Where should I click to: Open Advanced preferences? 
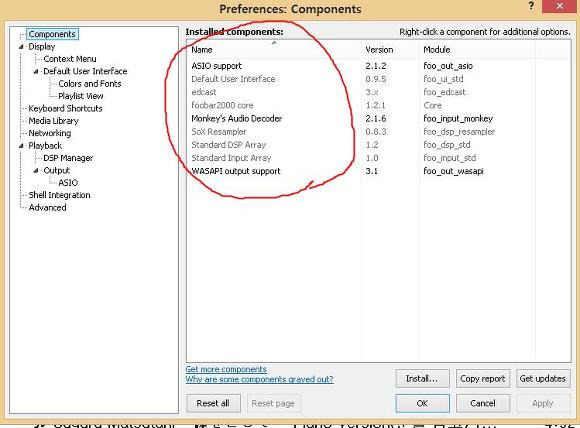coord(47,208)
